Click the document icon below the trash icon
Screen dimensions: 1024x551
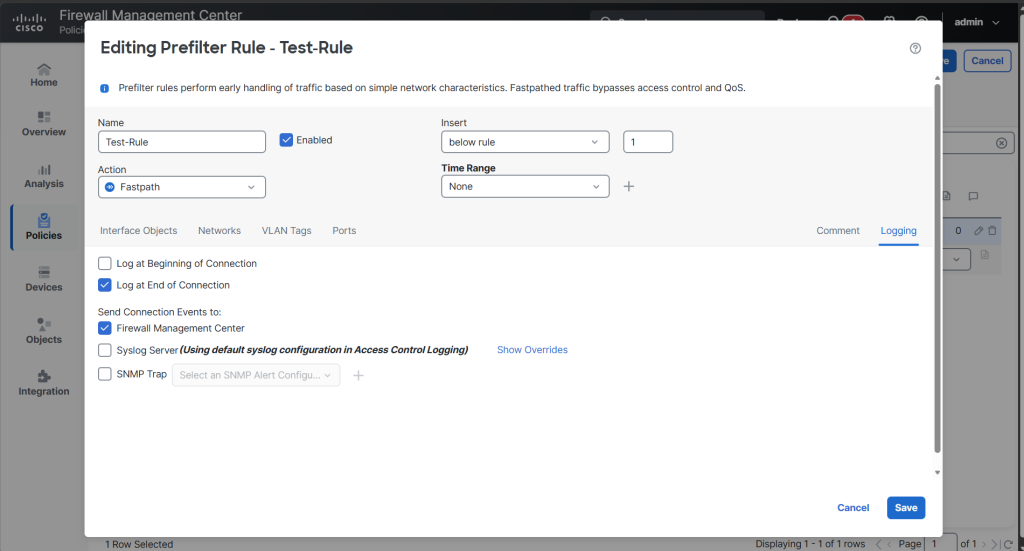[985, 255]
